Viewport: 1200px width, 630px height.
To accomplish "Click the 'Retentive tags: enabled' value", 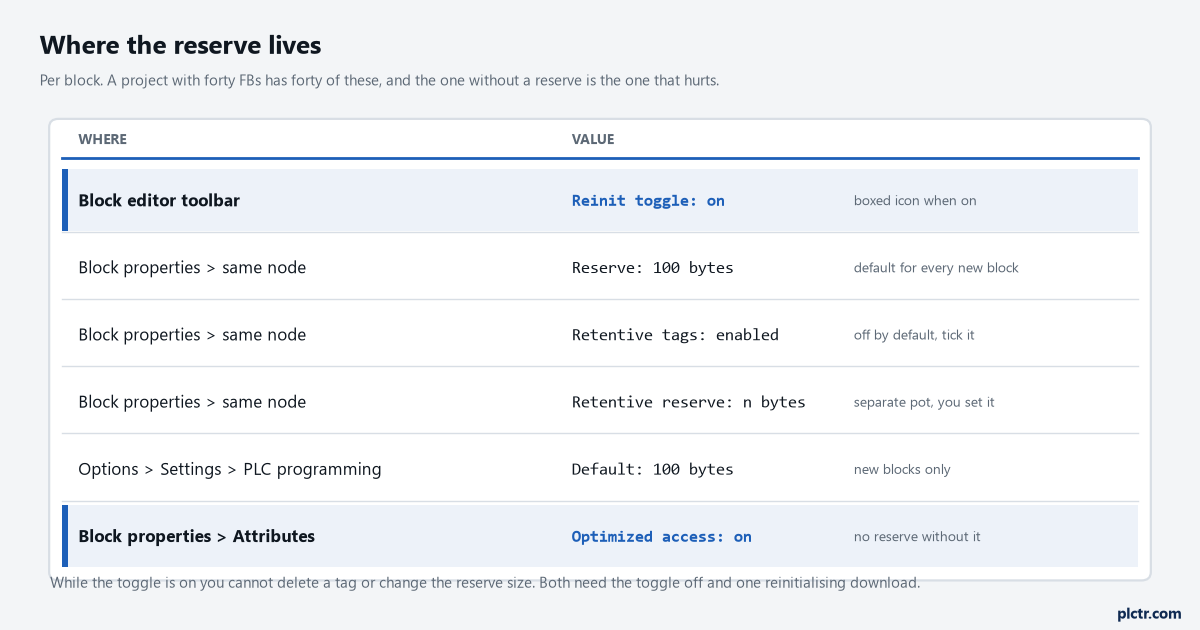I will tap(675, 334).
